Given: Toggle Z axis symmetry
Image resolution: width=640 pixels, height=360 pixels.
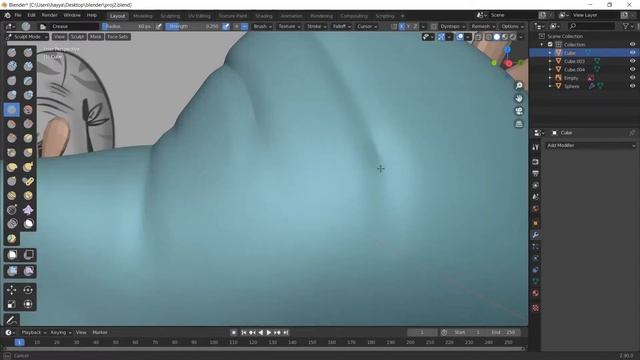Looking at the screenshot, I should [415, 26].
